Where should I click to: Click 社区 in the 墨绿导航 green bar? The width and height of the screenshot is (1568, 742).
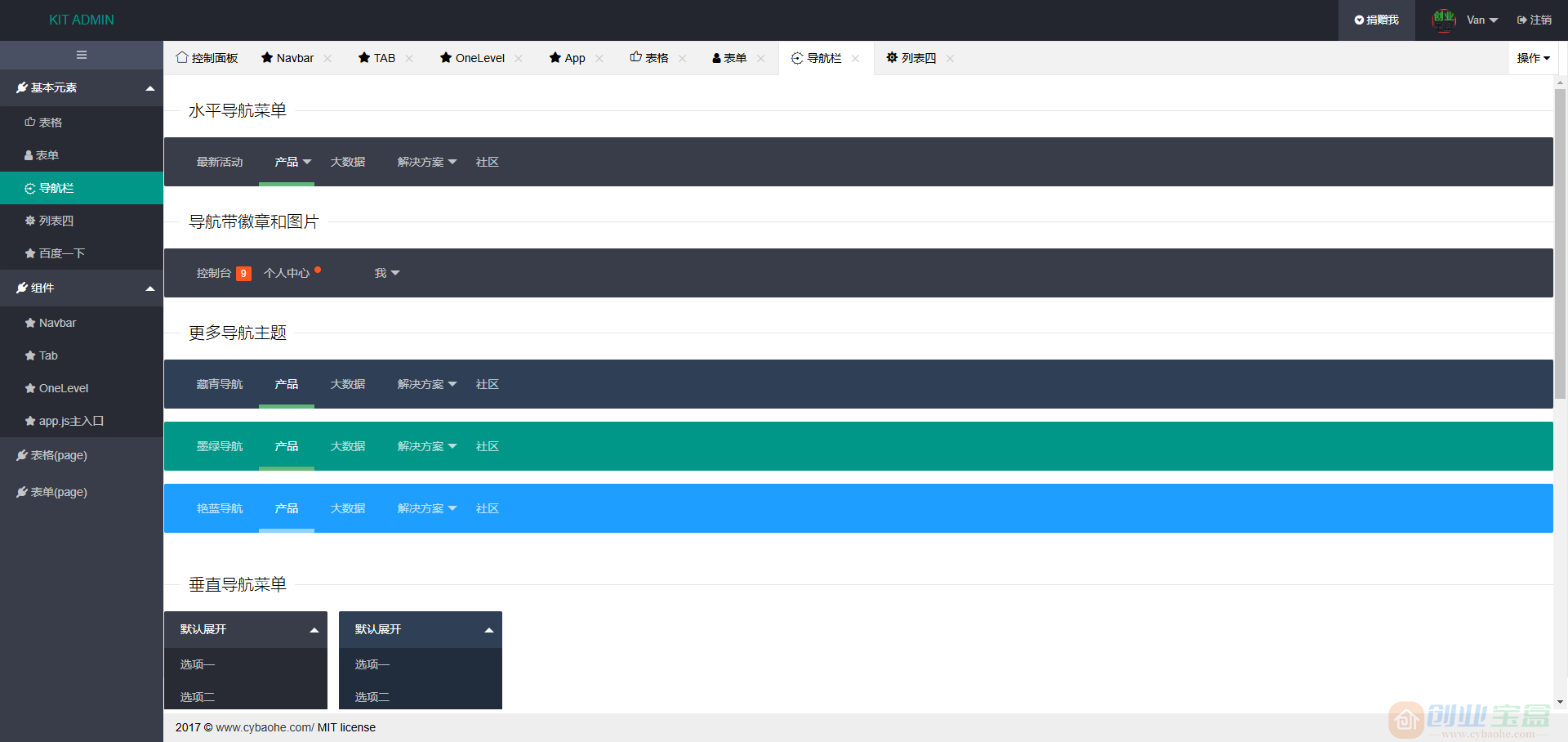tap(487, 446)
